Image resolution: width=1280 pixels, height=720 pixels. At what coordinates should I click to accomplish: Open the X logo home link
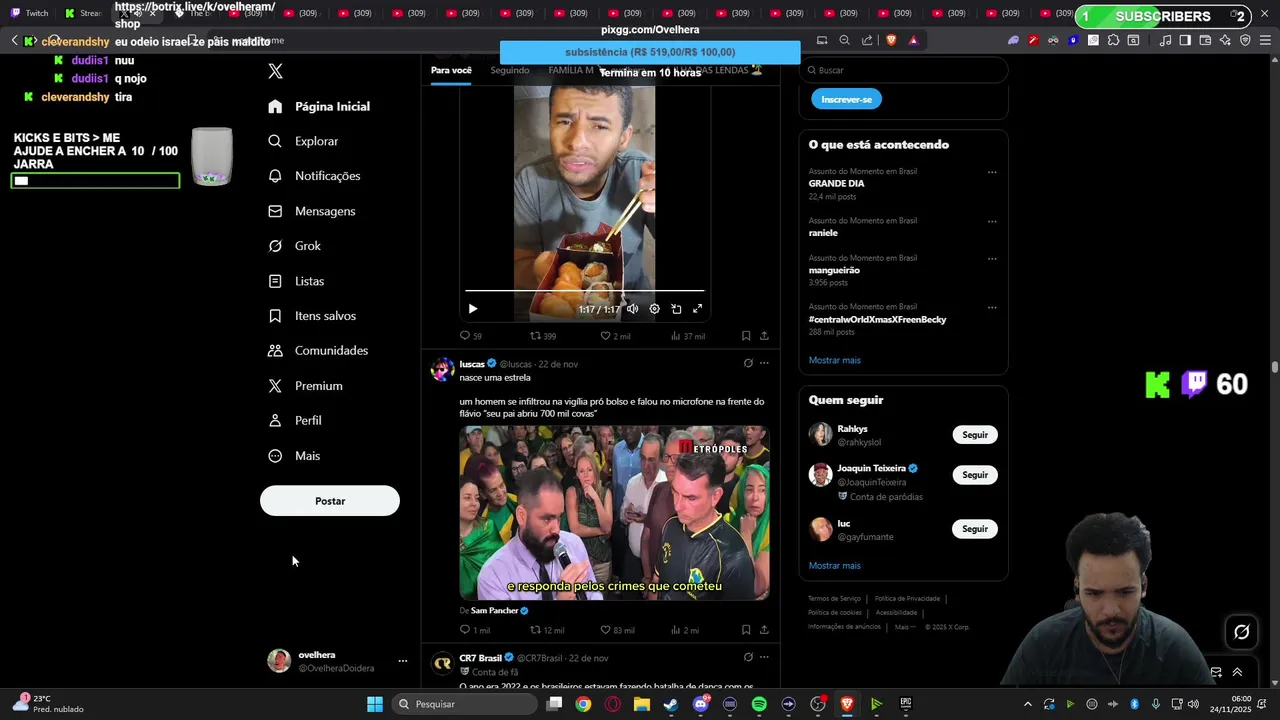tap(276, 71)
